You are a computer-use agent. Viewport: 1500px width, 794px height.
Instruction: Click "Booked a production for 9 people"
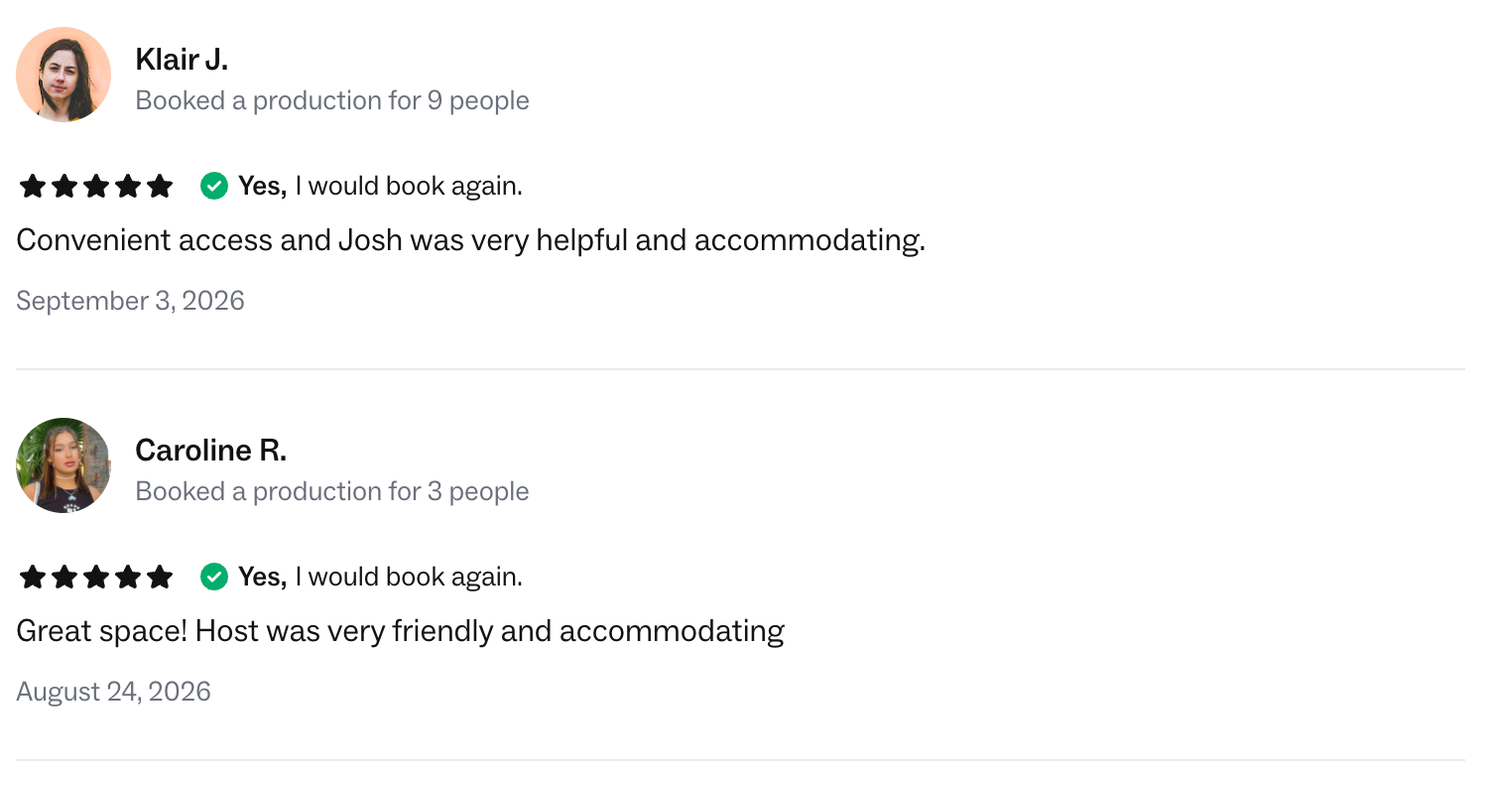332,101
